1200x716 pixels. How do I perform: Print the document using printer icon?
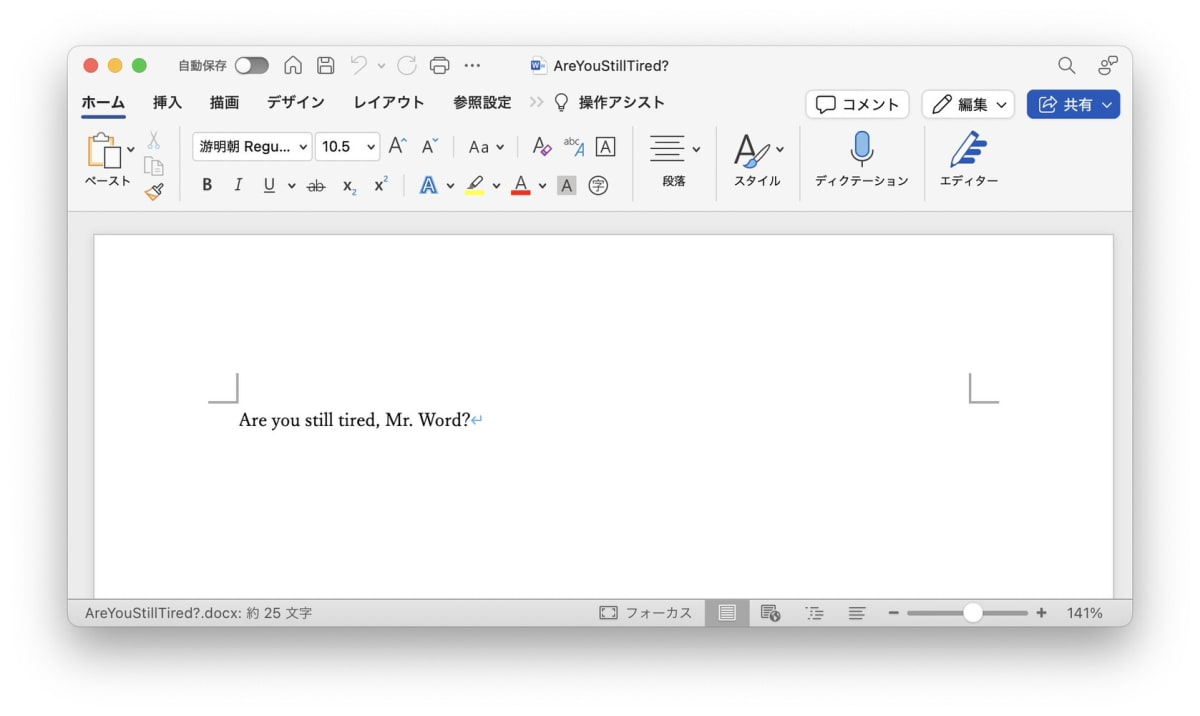tap(439, 65)
